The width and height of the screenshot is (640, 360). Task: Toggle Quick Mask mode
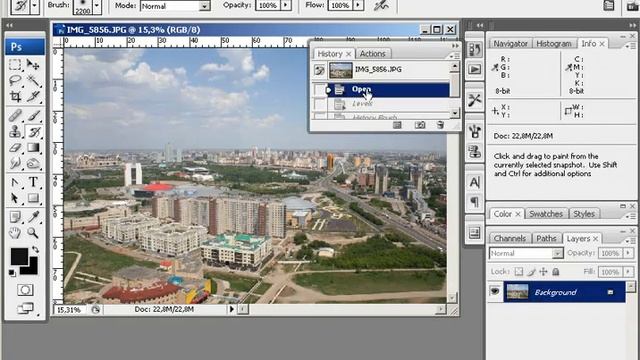pos(25,290)
